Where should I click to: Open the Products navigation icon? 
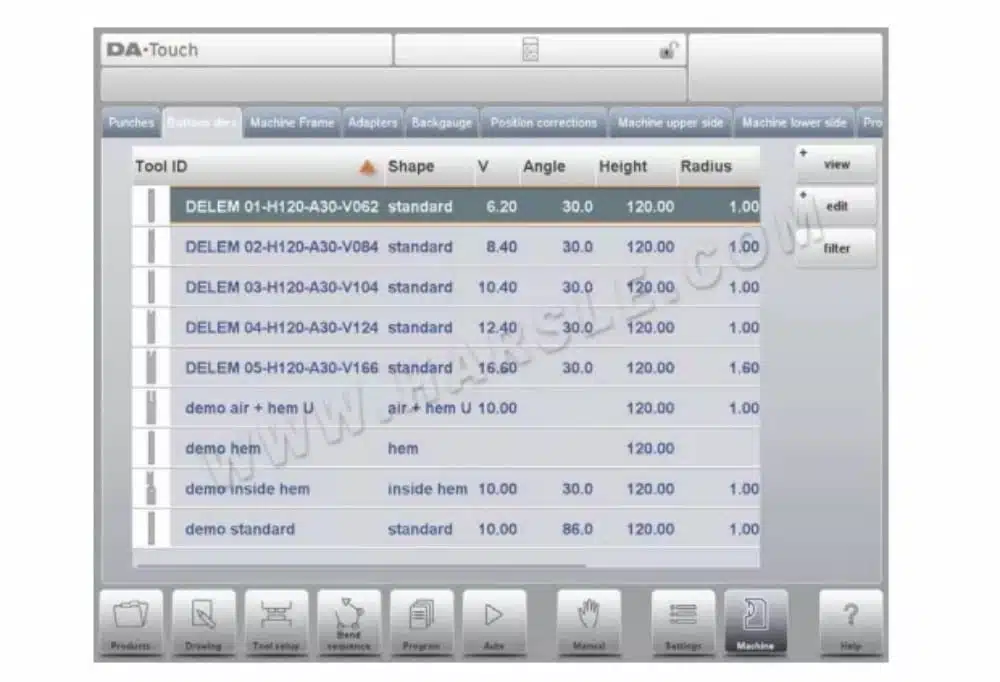click(131, 622)
